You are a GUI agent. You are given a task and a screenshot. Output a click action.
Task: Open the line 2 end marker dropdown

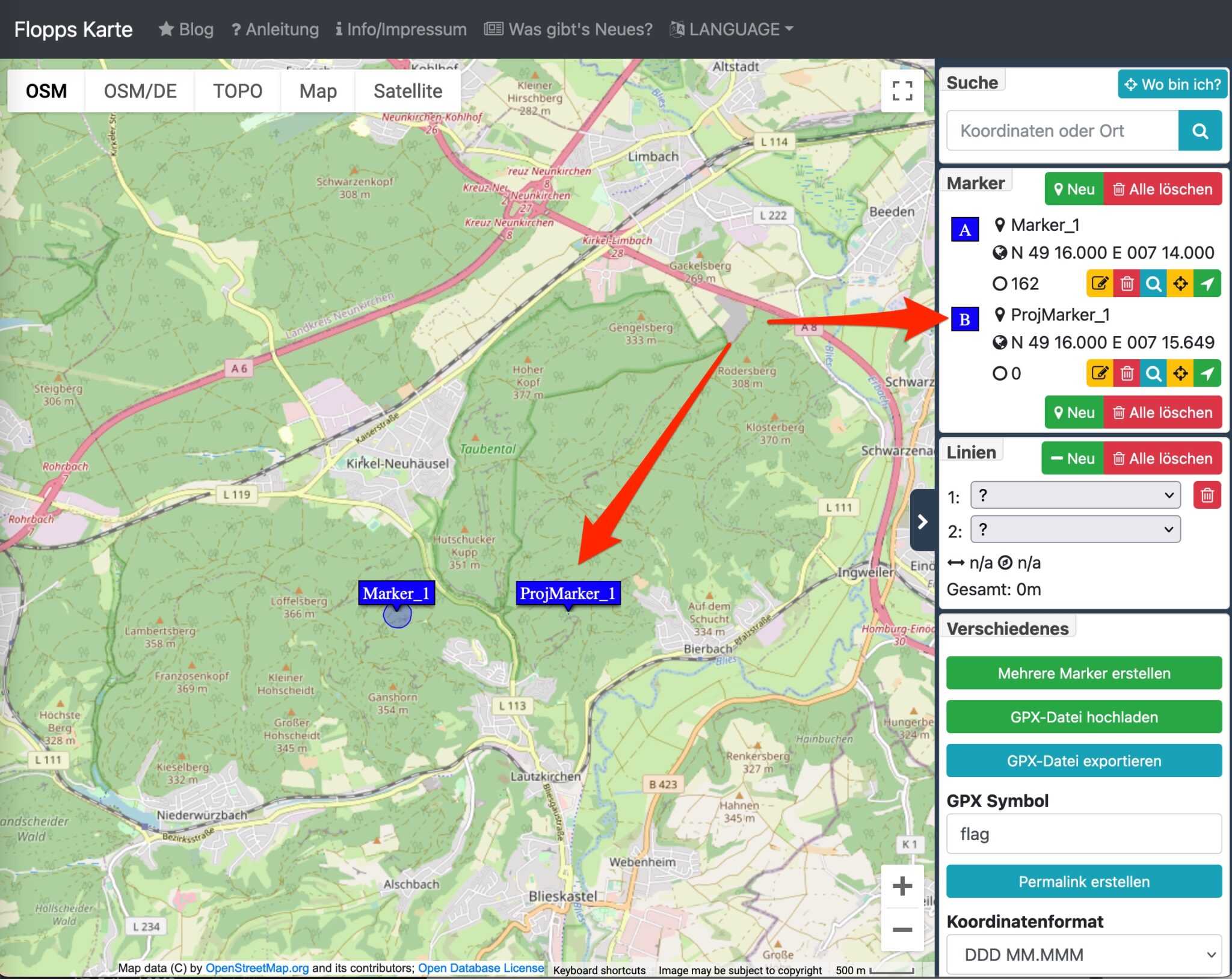tap(1075, 530)
